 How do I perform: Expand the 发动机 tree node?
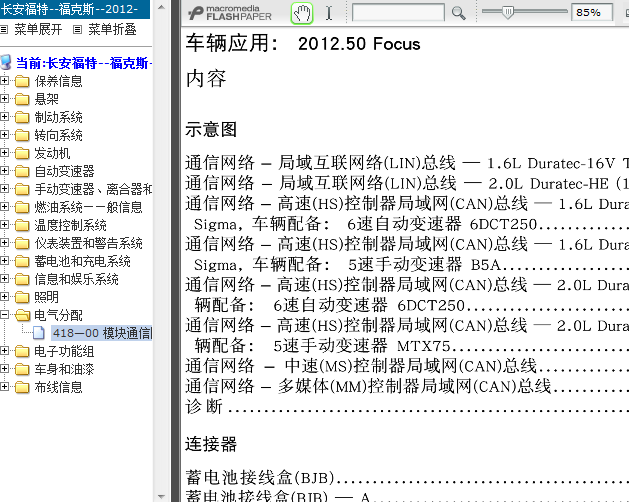4,152
